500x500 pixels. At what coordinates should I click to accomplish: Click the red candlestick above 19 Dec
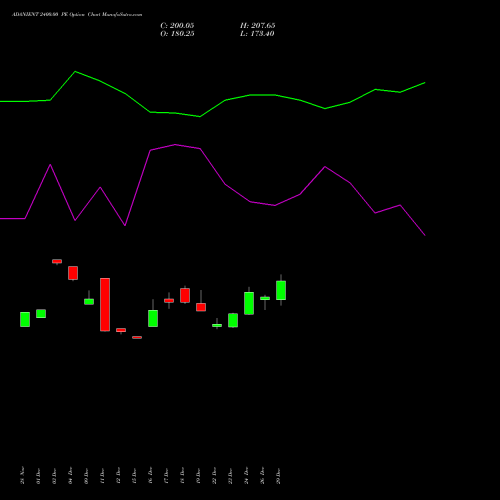[201, 307]
